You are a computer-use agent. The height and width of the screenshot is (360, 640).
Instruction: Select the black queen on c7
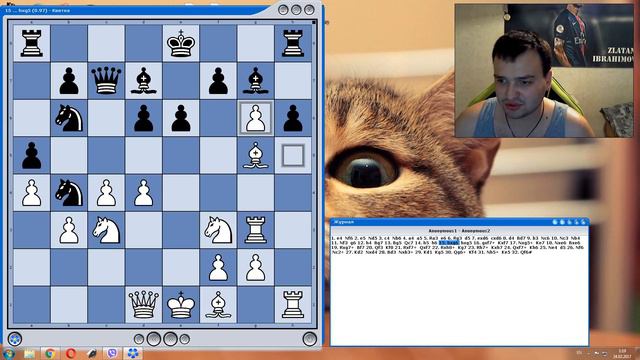[106, 80]
